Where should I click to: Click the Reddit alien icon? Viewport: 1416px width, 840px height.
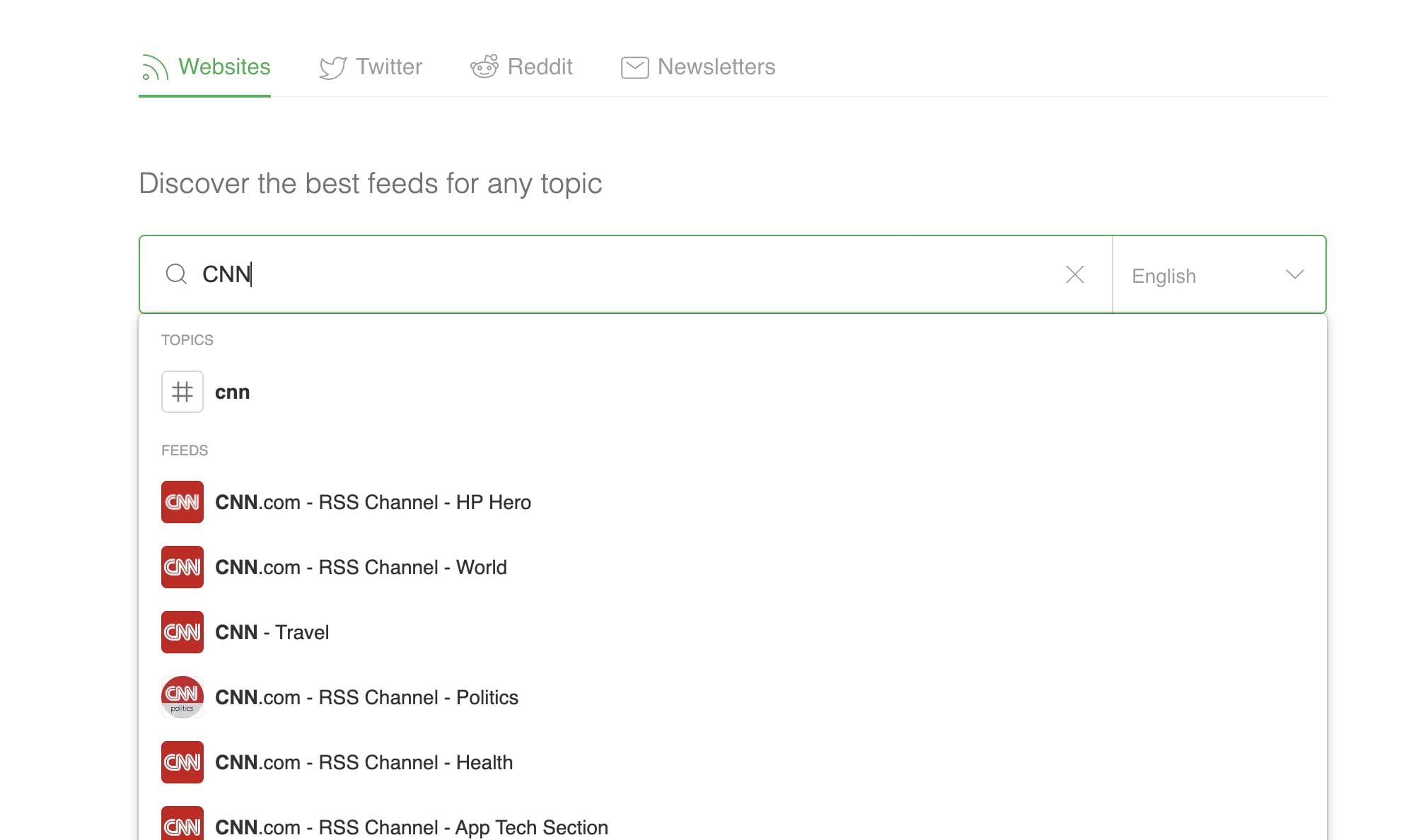coord(484,66)
